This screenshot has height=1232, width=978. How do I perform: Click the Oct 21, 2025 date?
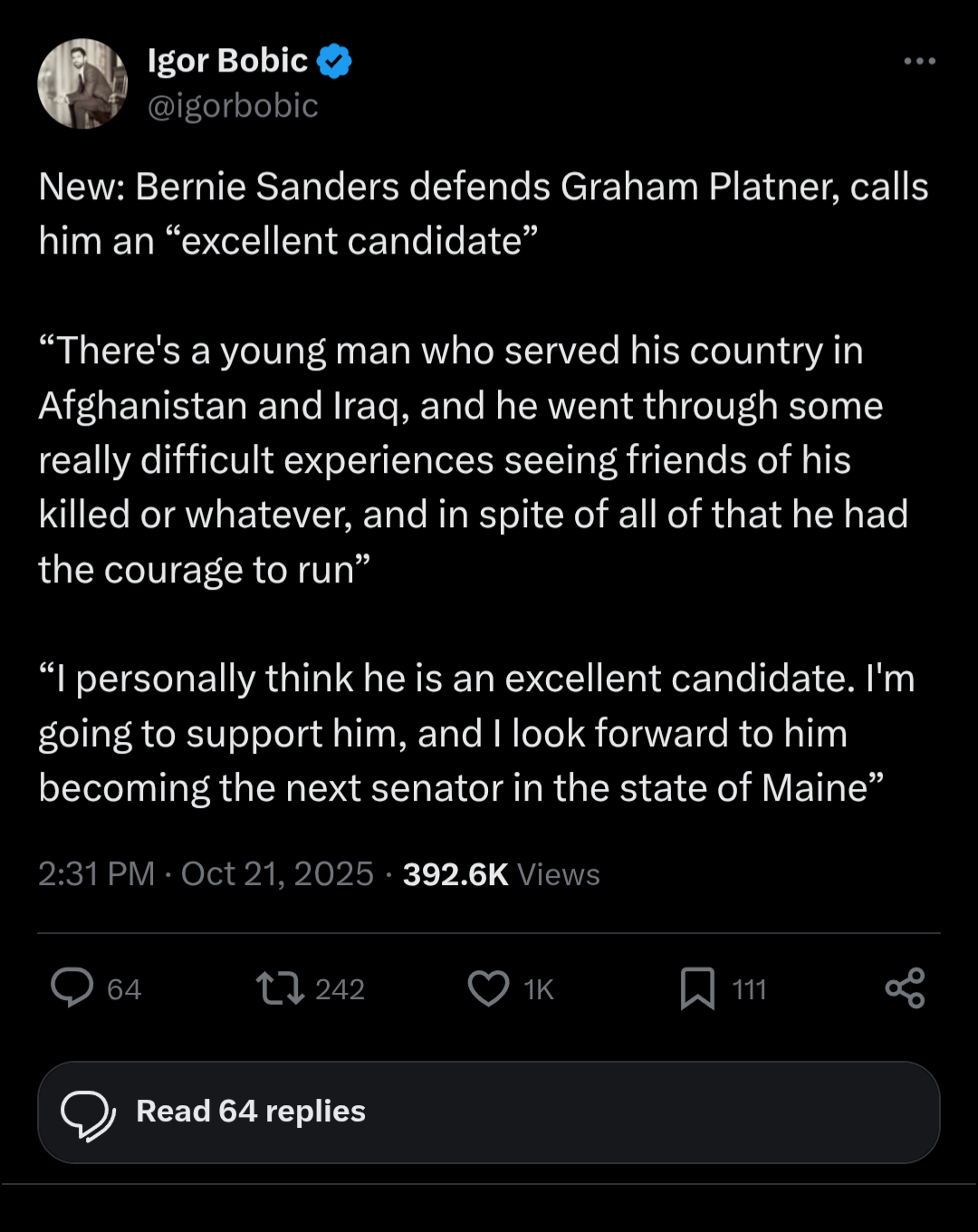coord(277,874)
